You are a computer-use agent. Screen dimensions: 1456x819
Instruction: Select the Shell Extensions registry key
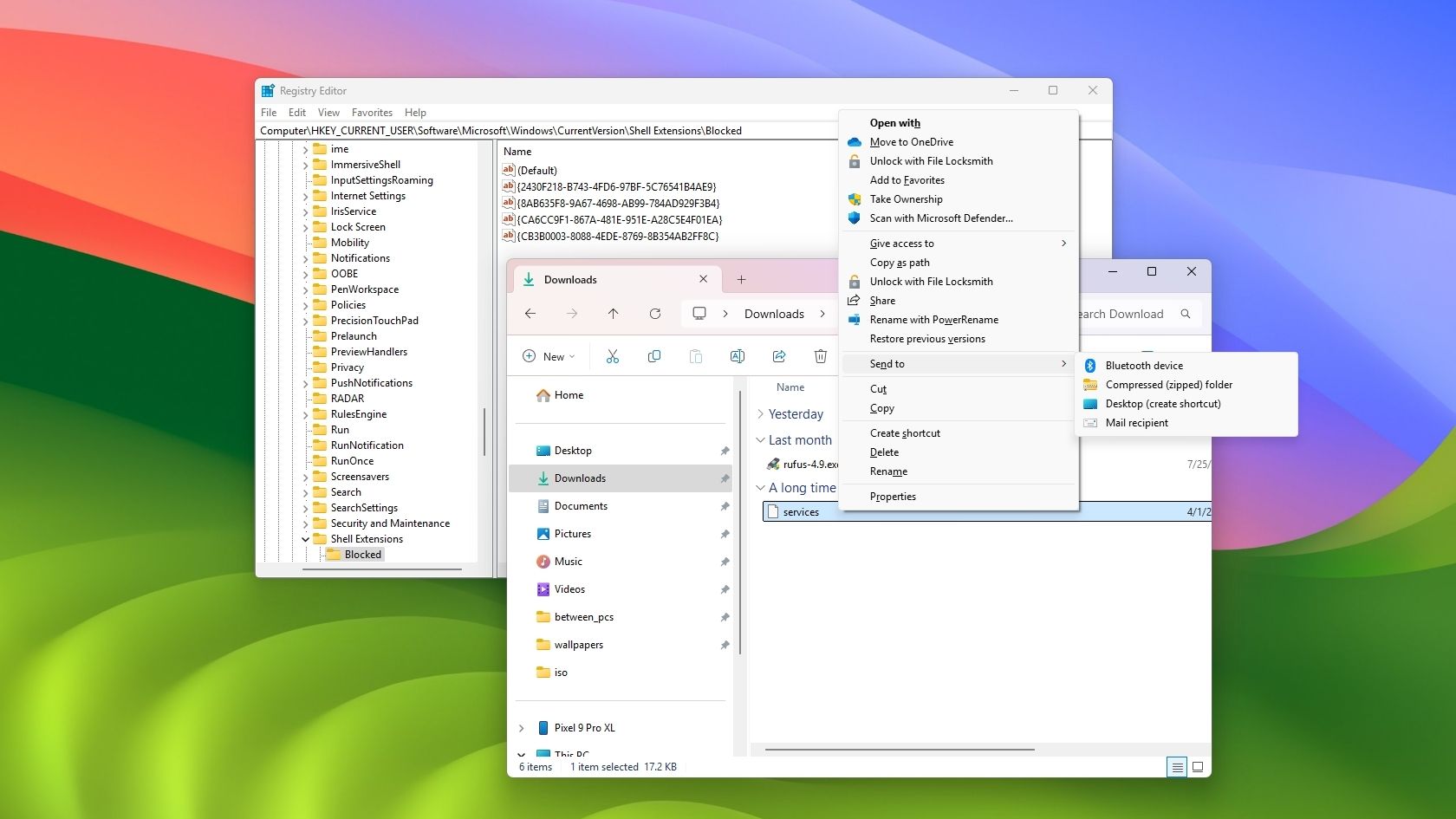point(367,539)
